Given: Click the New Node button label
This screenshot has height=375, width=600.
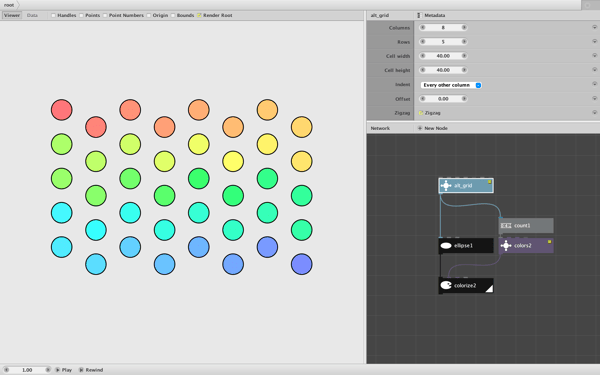Looking at the screenshot, I should coord(436,128).
